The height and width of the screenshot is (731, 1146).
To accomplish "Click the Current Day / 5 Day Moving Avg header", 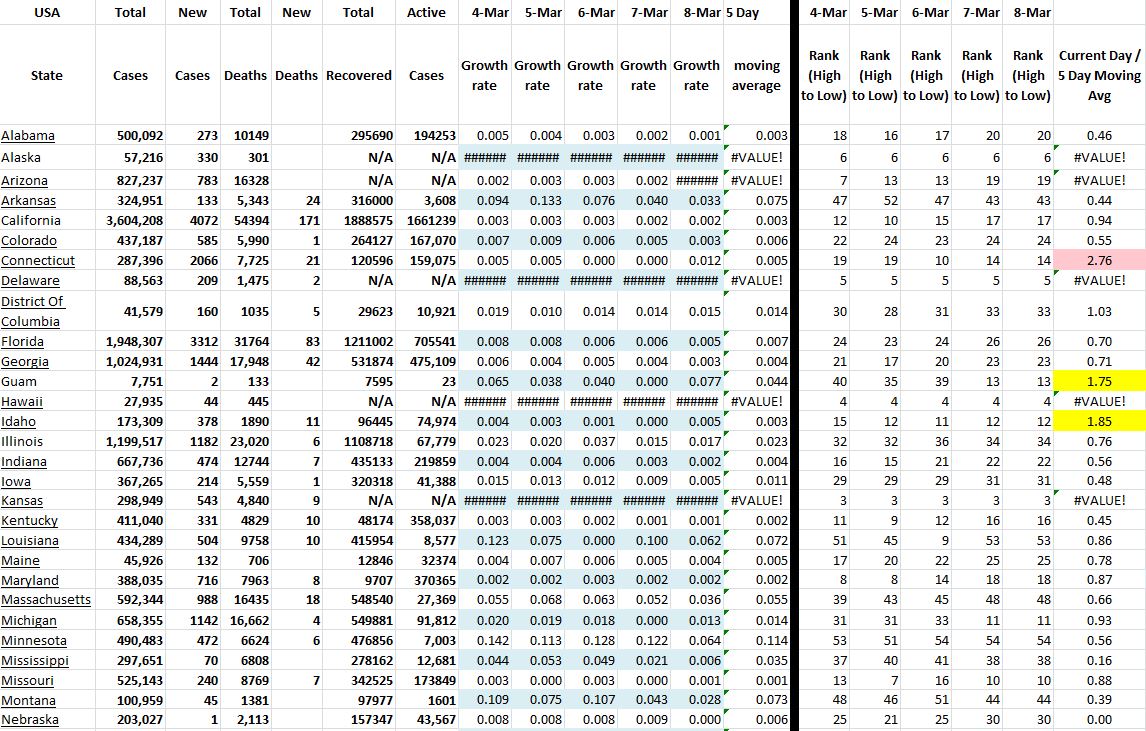I will click(1099, 76).
